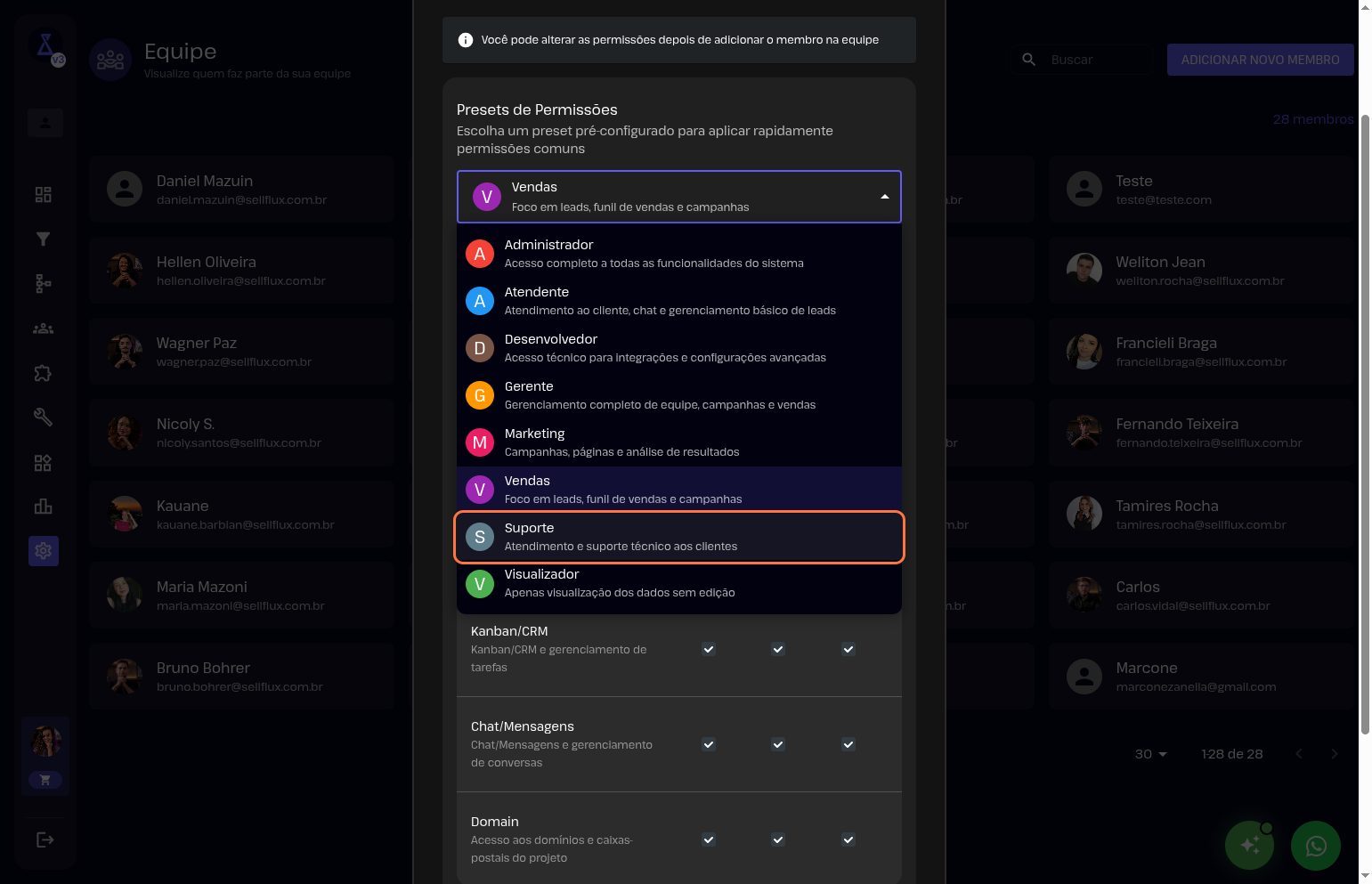Image resolution: width=1372 pixels, height=884 pixels.
Task: Toggle third checkbox in Domain row
Action: (x=848, y=839)
